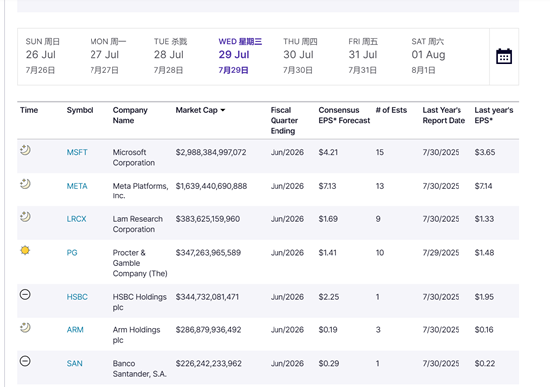The height and width of the screenshot is (387, 550).
Task: Click Microsoft Corporation company name
Action: 134,158
